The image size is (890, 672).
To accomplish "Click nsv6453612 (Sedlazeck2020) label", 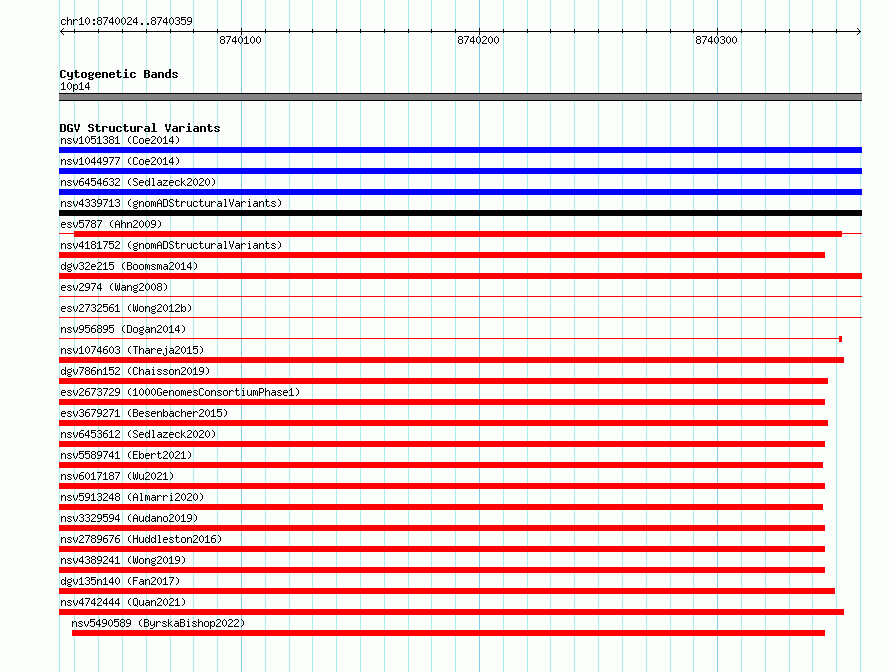I will 138,434.
